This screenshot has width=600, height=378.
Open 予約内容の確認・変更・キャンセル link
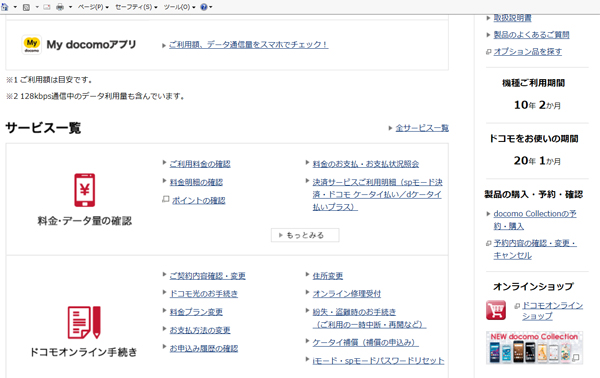[535, 249]
